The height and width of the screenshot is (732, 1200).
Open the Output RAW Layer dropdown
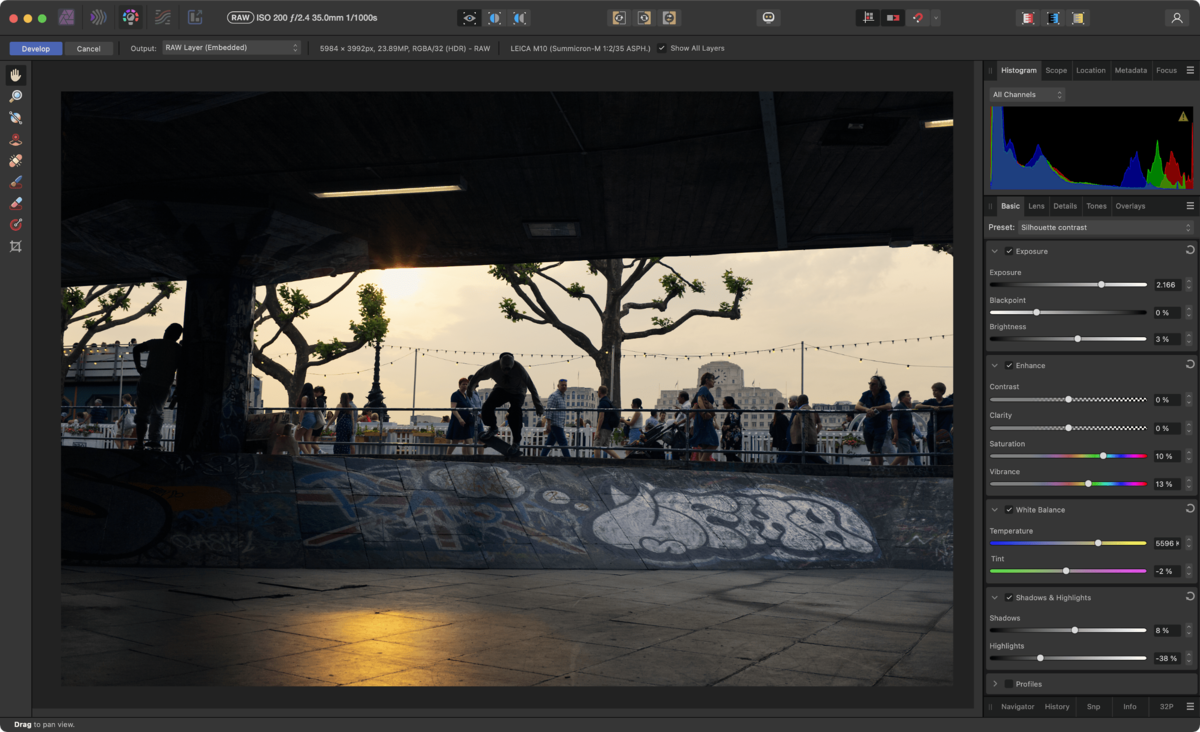(x=231, y=48)
